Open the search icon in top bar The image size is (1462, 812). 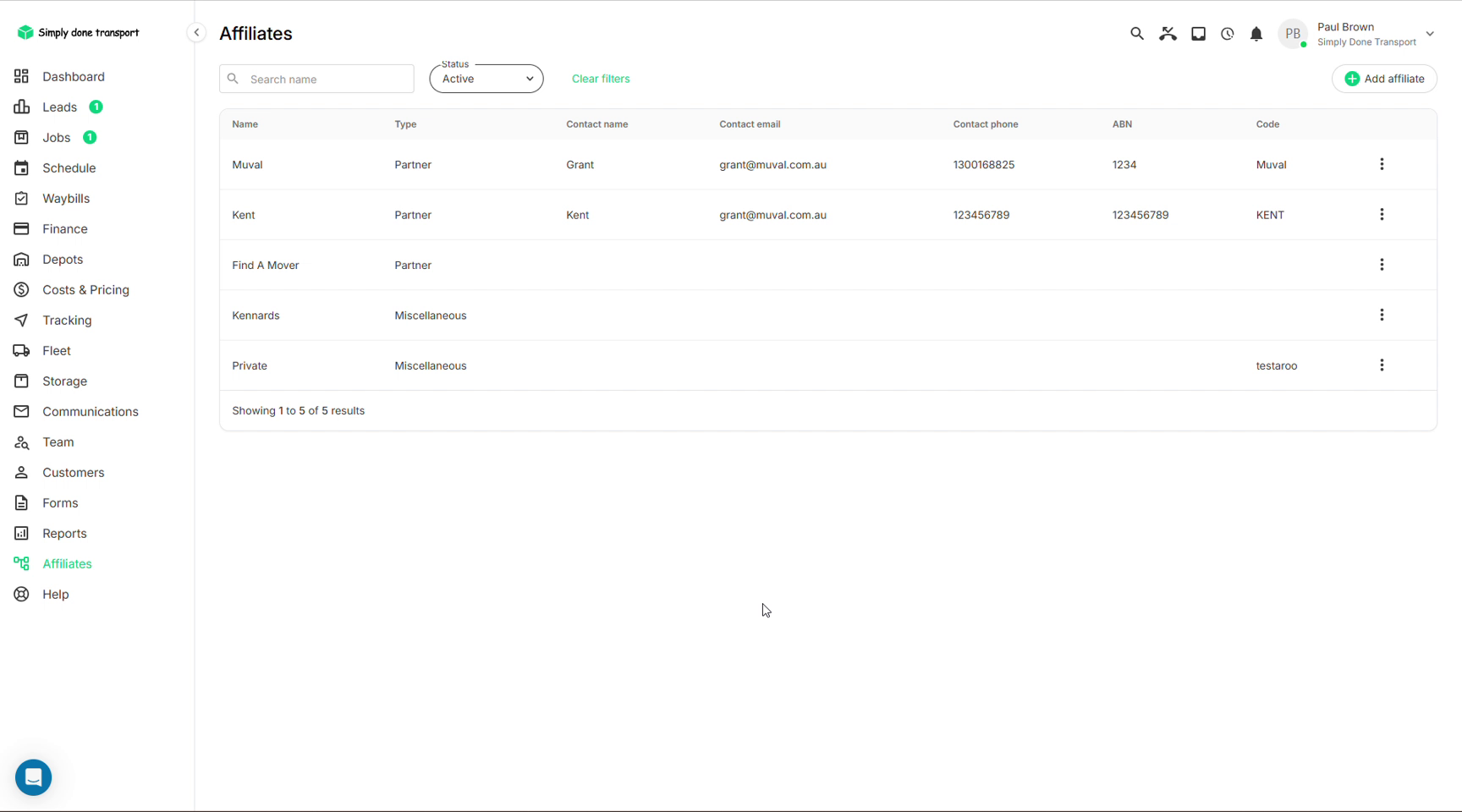point(1136,34)
